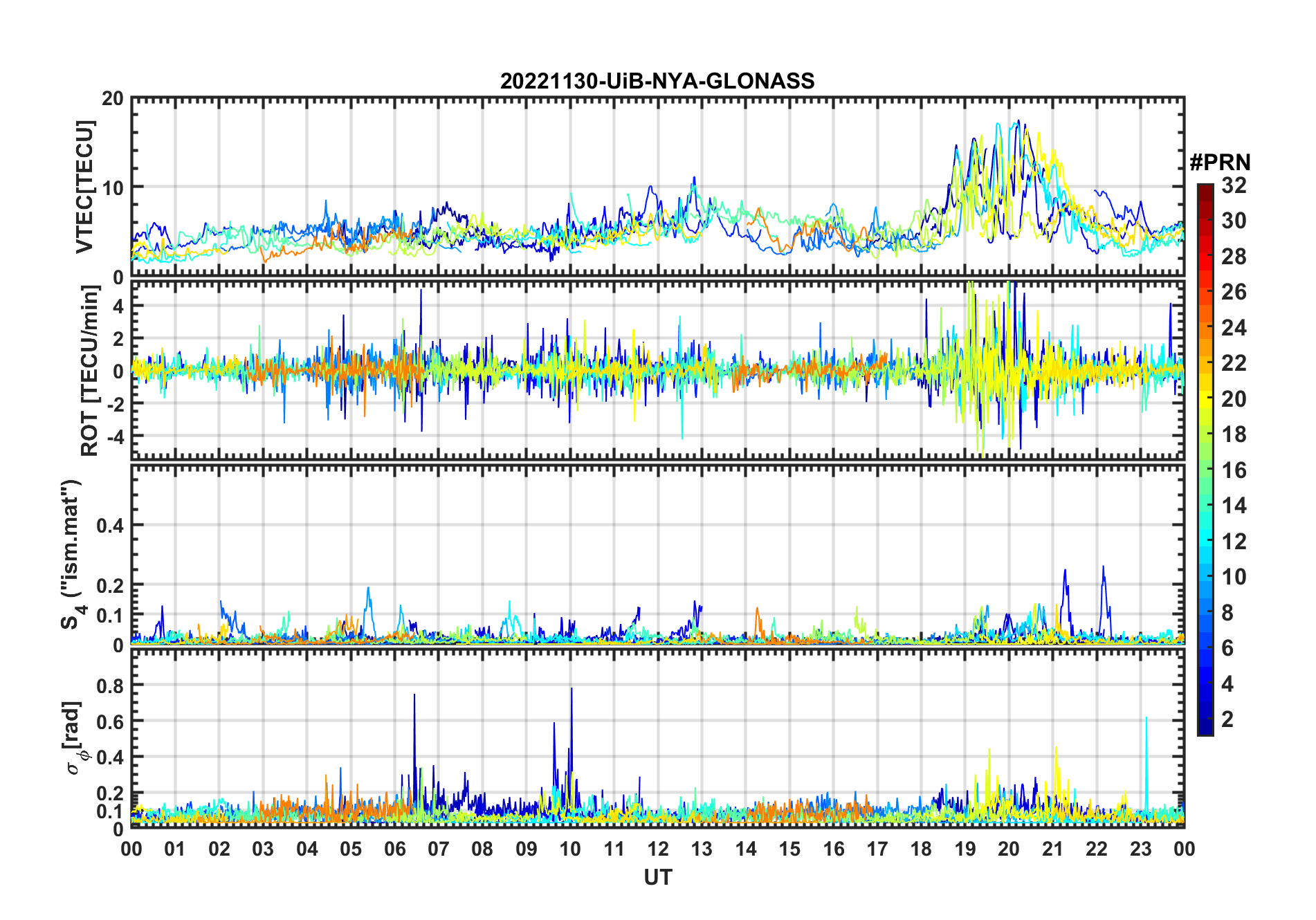The height and width of the screenshot is (920, 1316).
Task: Click the plot title 20221130-UiB-NYA-GLONASS
Action: pyautogui.click(x=657, y=81)
